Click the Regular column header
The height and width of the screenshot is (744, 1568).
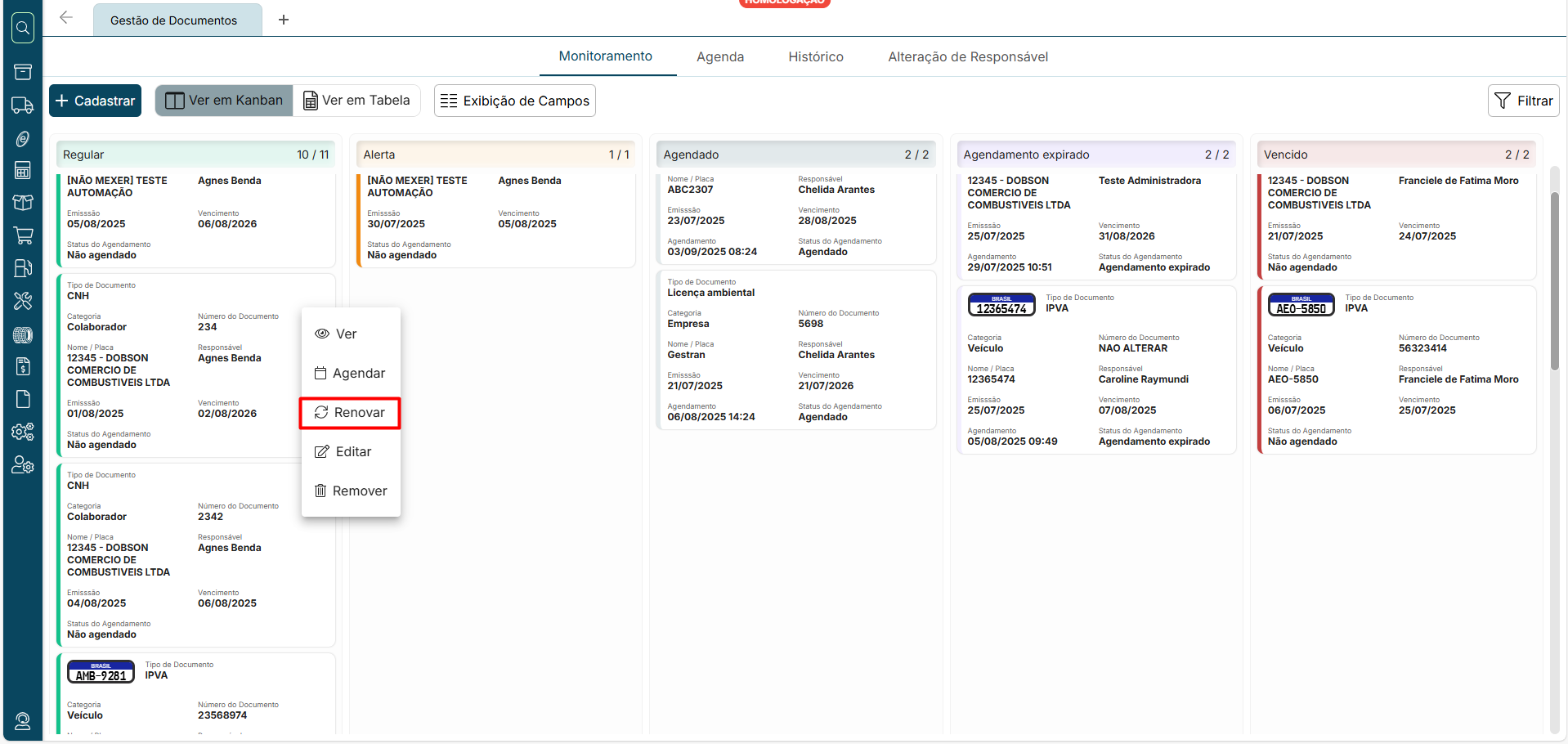[x=196, y=155]
